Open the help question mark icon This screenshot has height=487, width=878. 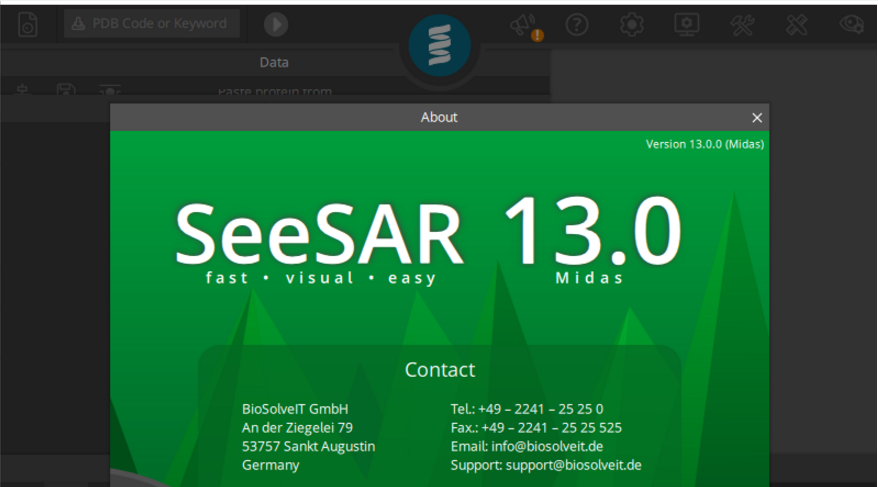coord(577,25)
